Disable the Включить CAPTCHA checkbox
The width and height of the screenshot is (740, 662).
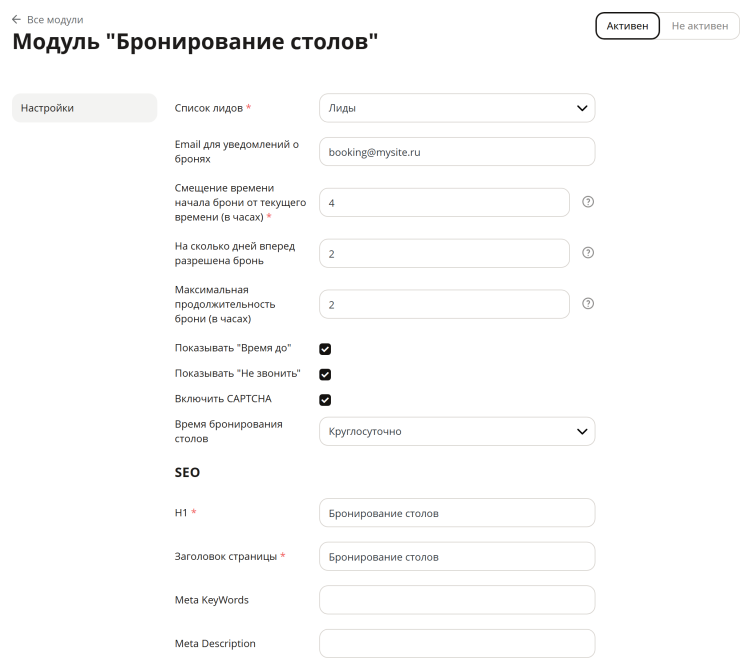point(325,400)
